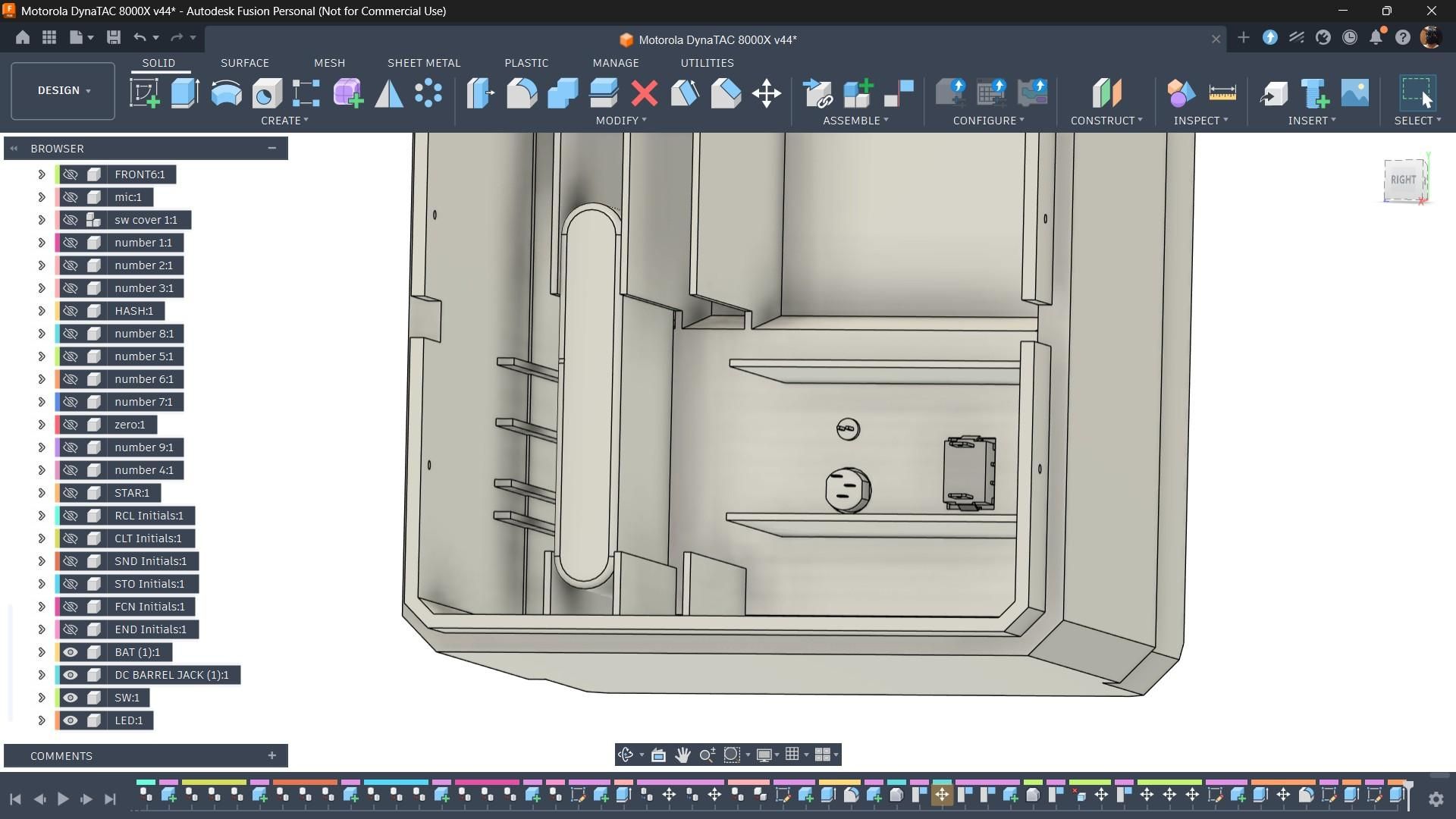Jump to timeline beginning
The width and height of the screenshot is (1456, 819).
15,799
